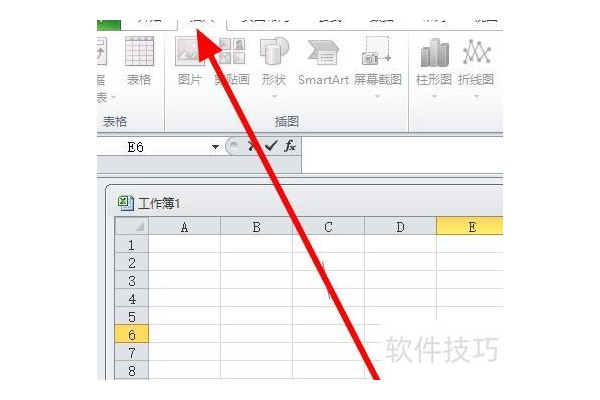Select column B header
600x400 pixels.
256,226
